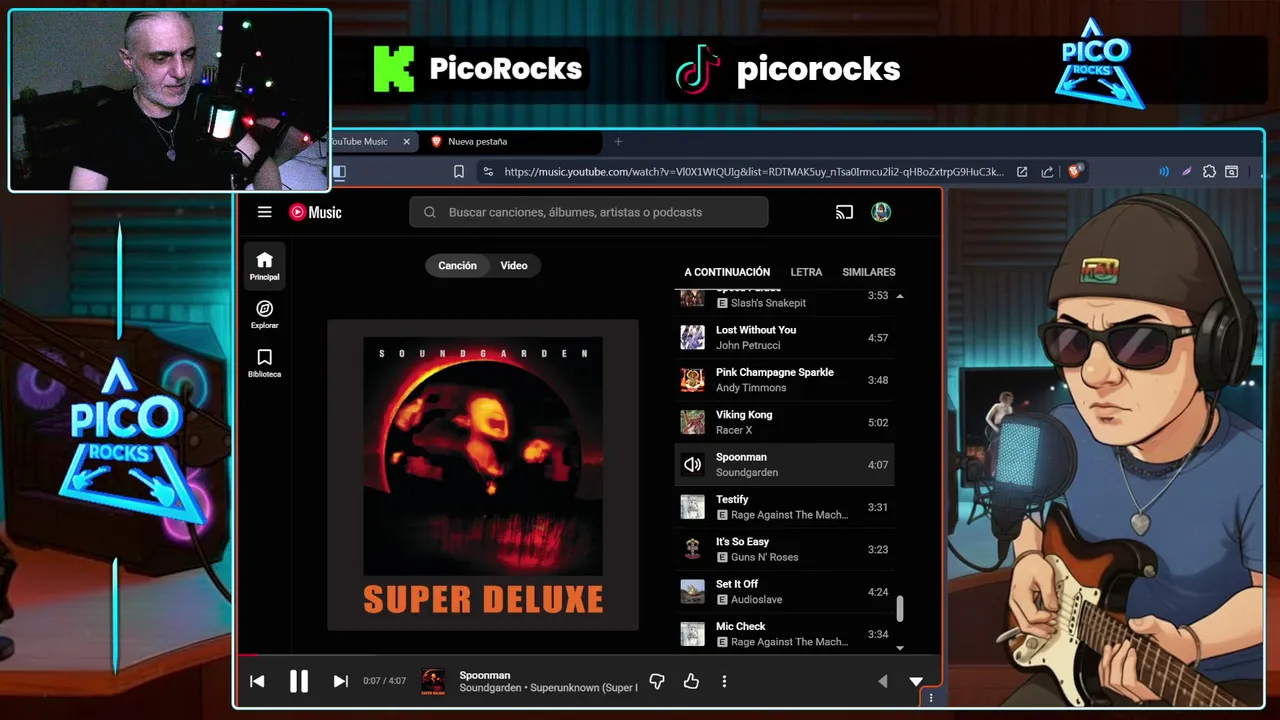Image resolution: width=1280 pixels, height=720 pixels.
Task: Select the playing Spoonman queue row
Action: pos(784,464)
